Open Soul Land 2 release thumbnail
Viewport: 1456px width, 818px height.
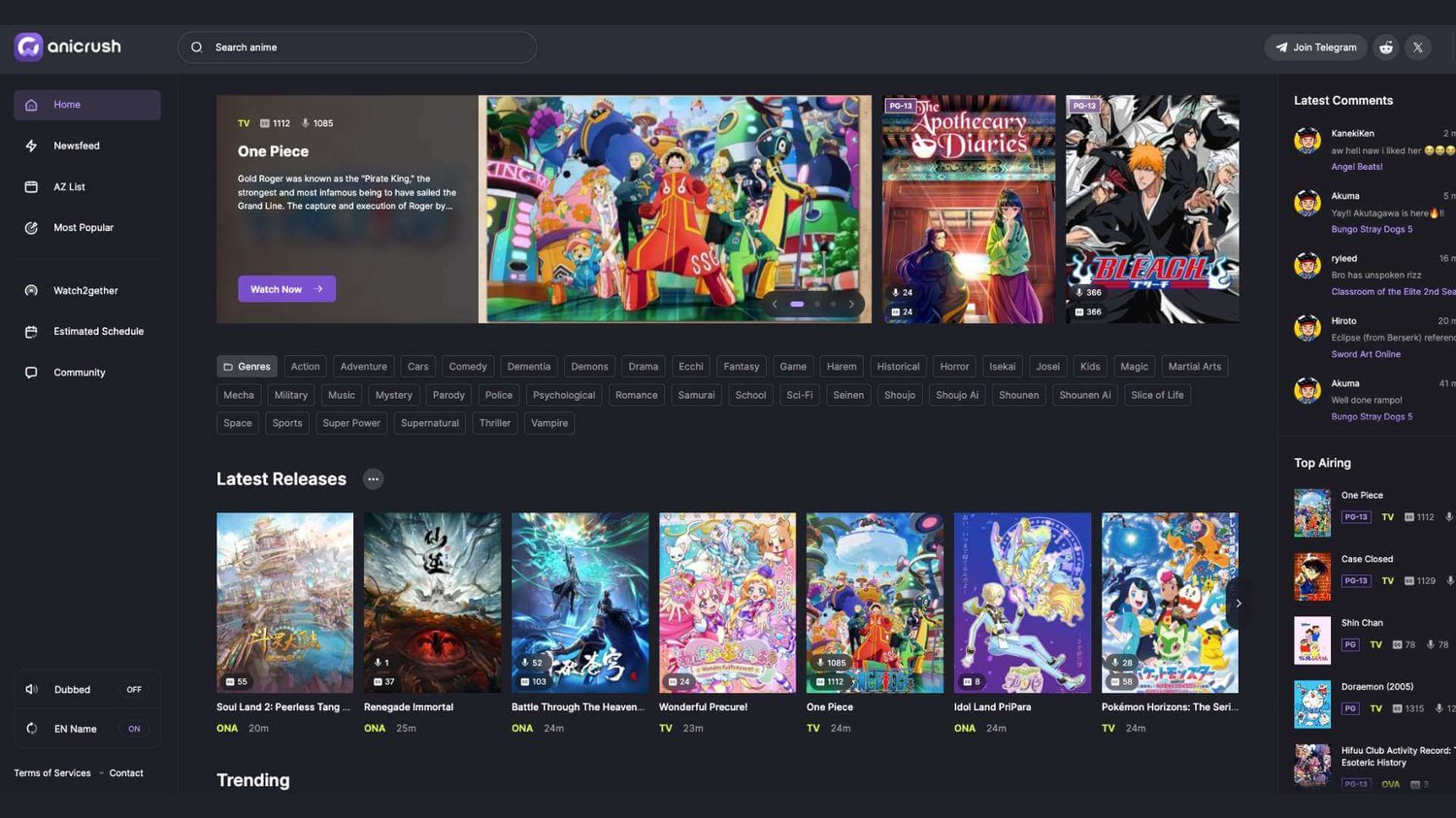[284, 603]
